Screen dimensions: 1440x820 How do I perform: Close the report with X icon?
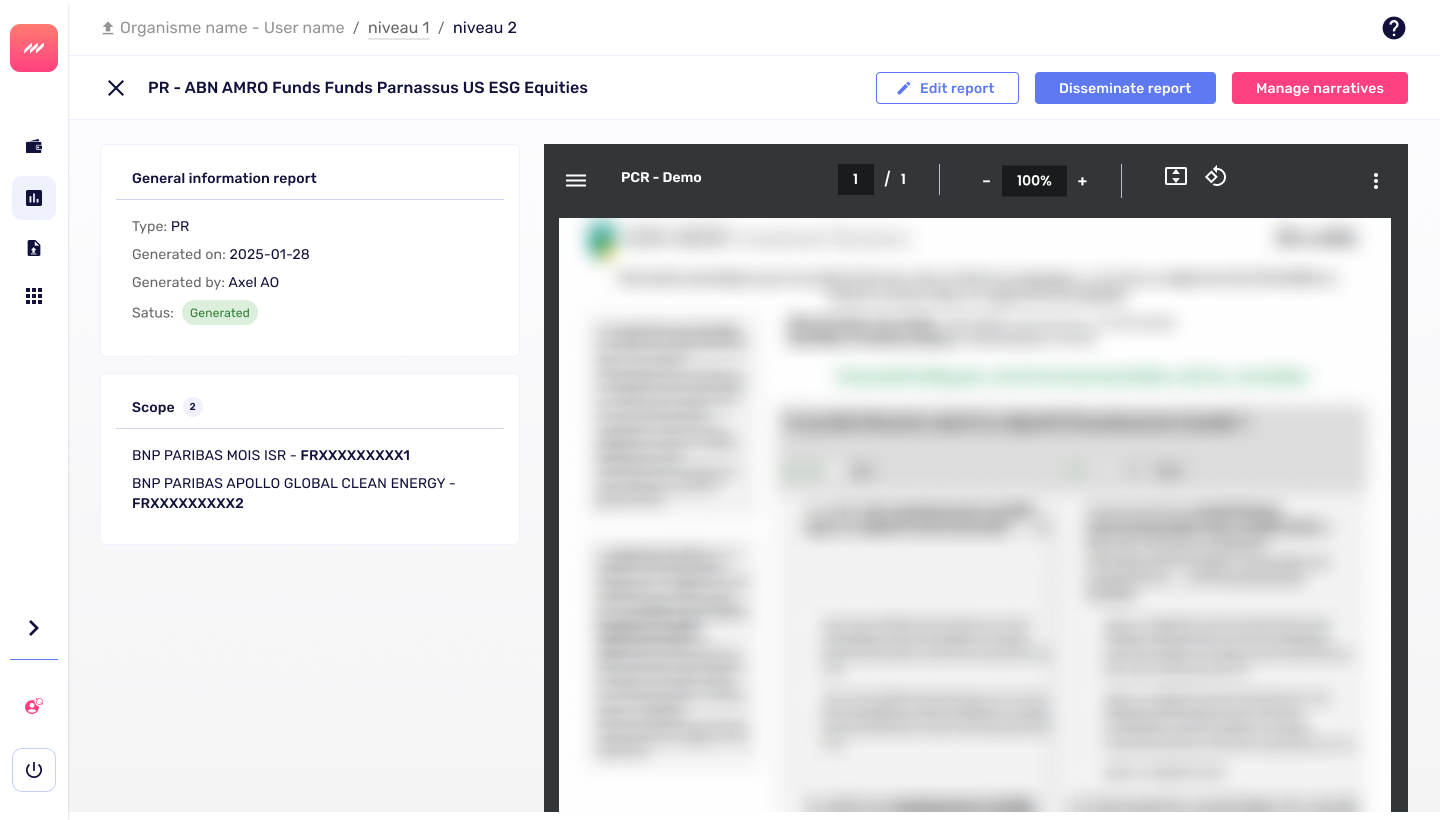click(x=116, y=88)
